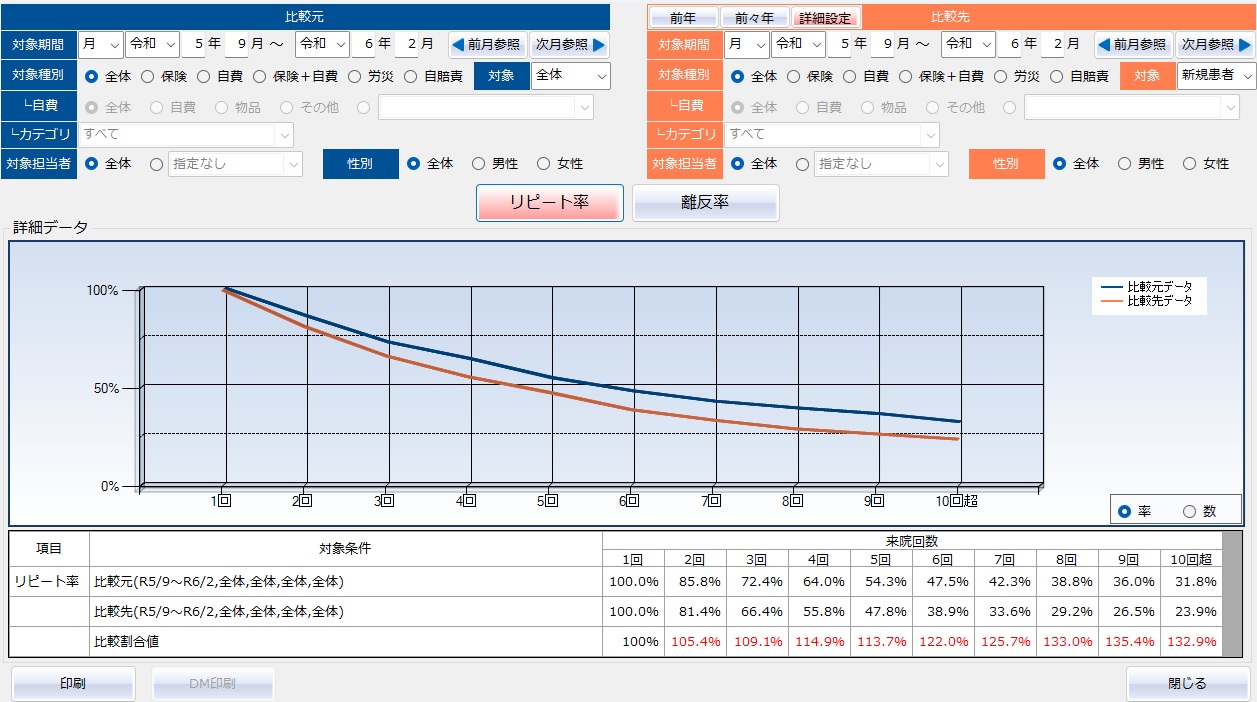The width and height of the screenshot is (1257, 702).
Task: Click 閉じる to close the window
Action: pyautogui.click(x=1187, y=684)
